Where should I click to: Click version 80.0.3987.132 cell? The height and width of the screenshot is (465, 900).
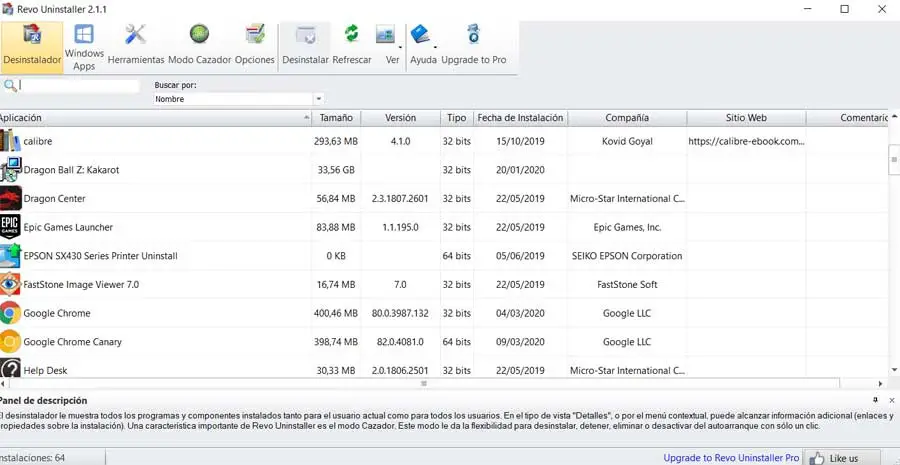(x=401, y=313)
